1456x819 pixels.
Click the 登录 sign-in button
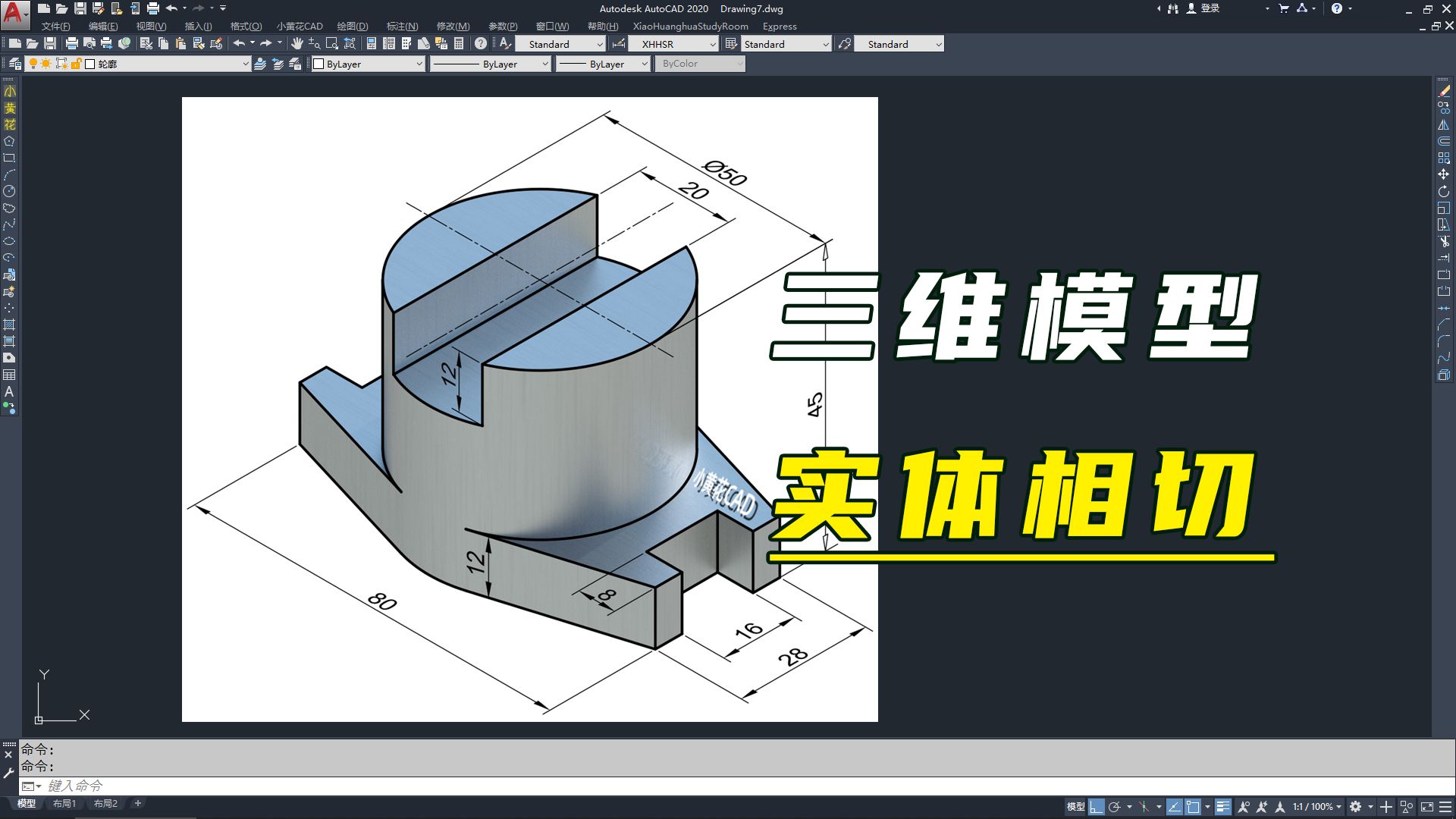click(x=1210, y=8)
